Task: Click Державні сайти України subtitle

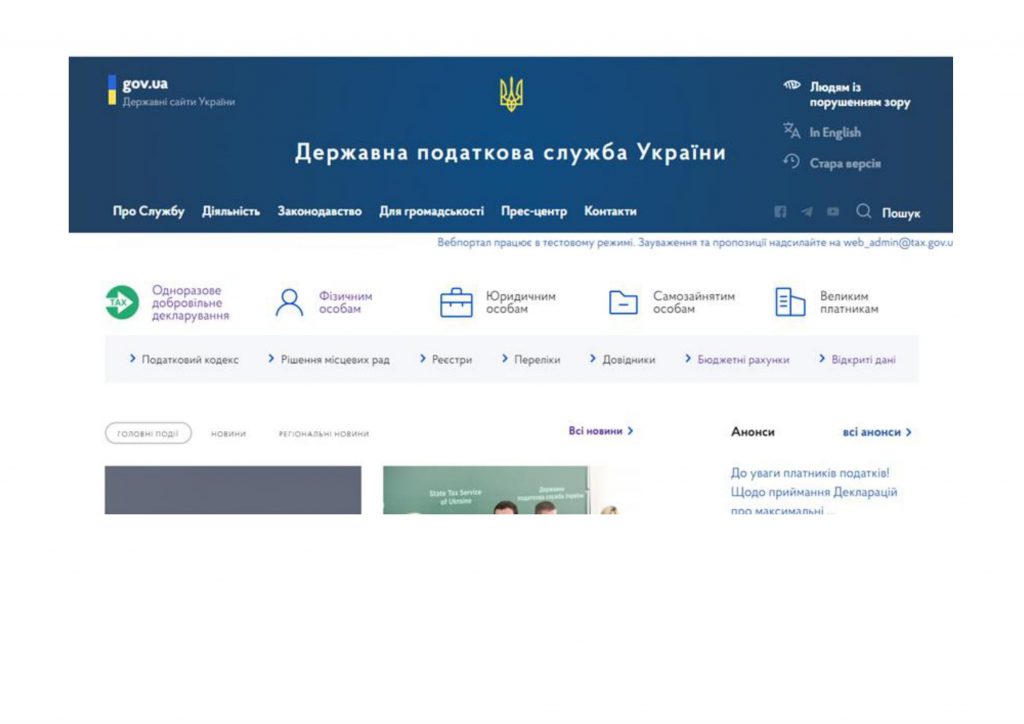Action: click(179, 102)
